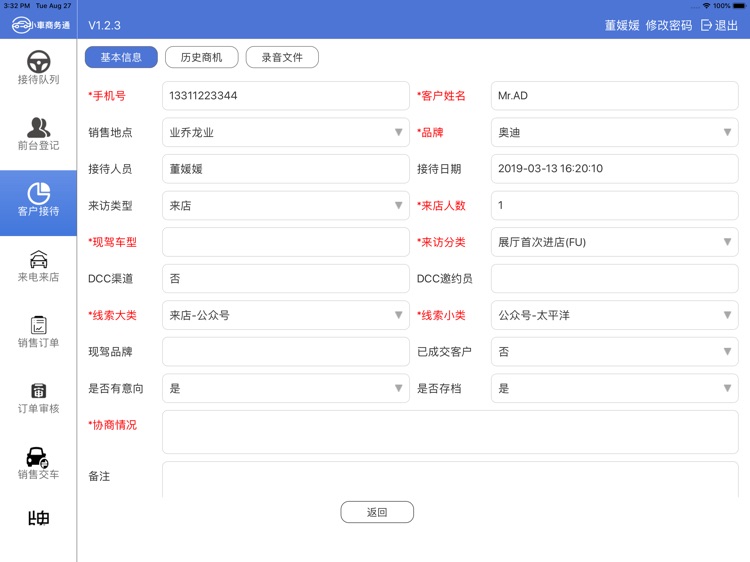Viewport: 750px width, 562px height.
Task: Switch to the 基本信息 tab
Action: click(121, 57)
